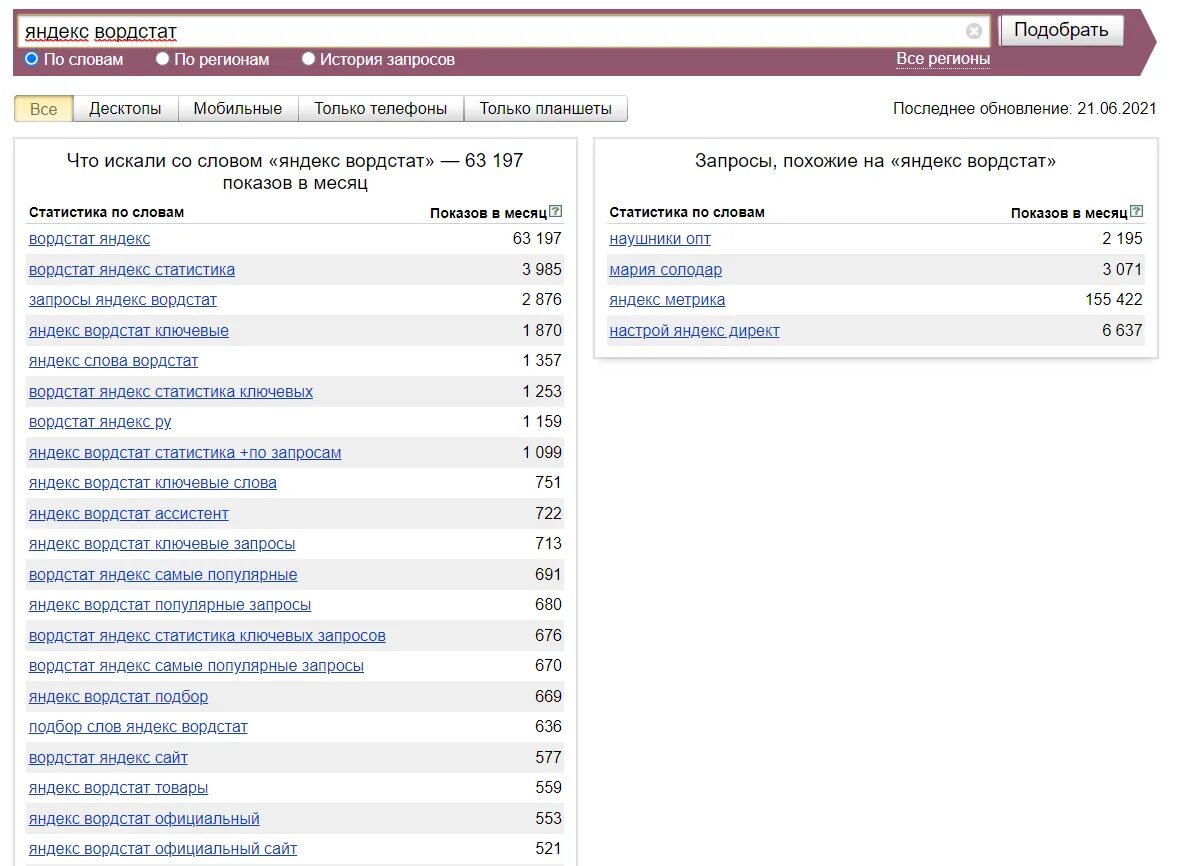Click the '722' impressions value

pyautogui.click(x=548, y=514)
